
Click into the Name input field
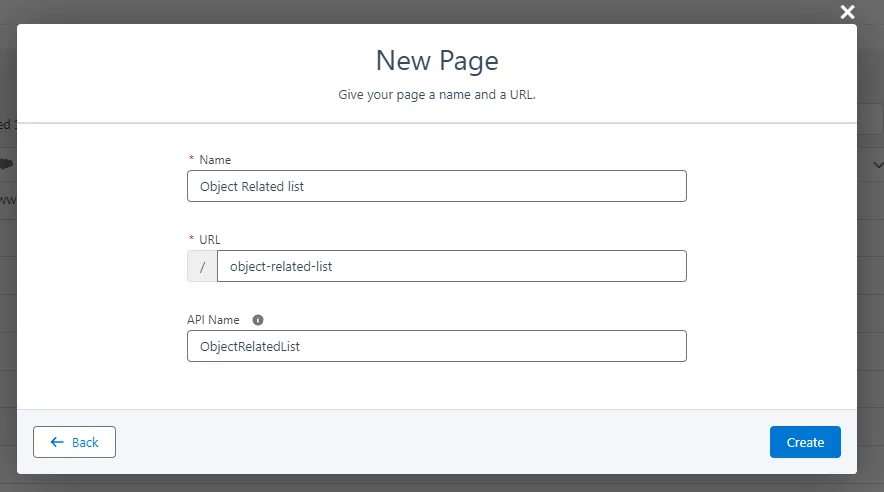(436, 186)
